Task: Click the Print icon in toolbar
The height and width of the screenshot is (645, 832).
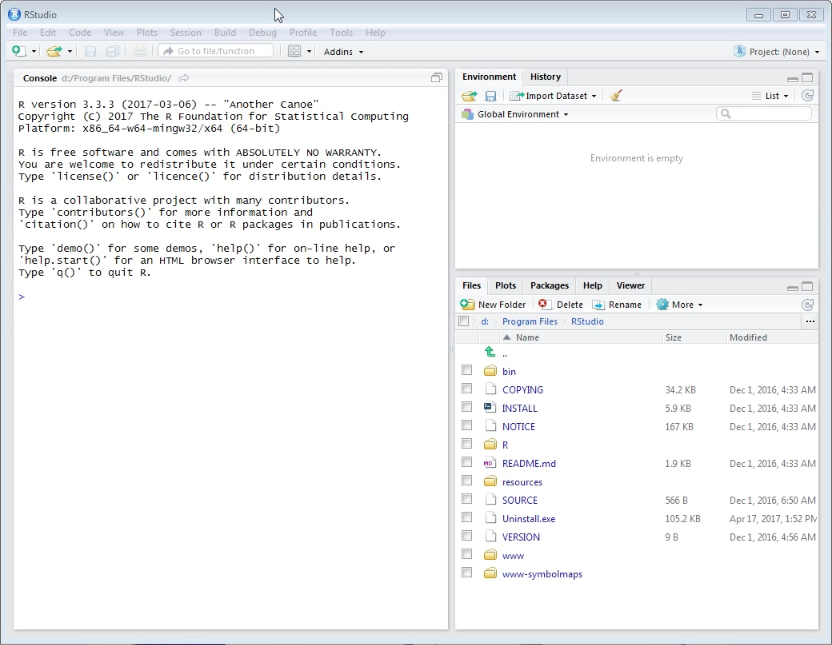Action: click(140, 51)
